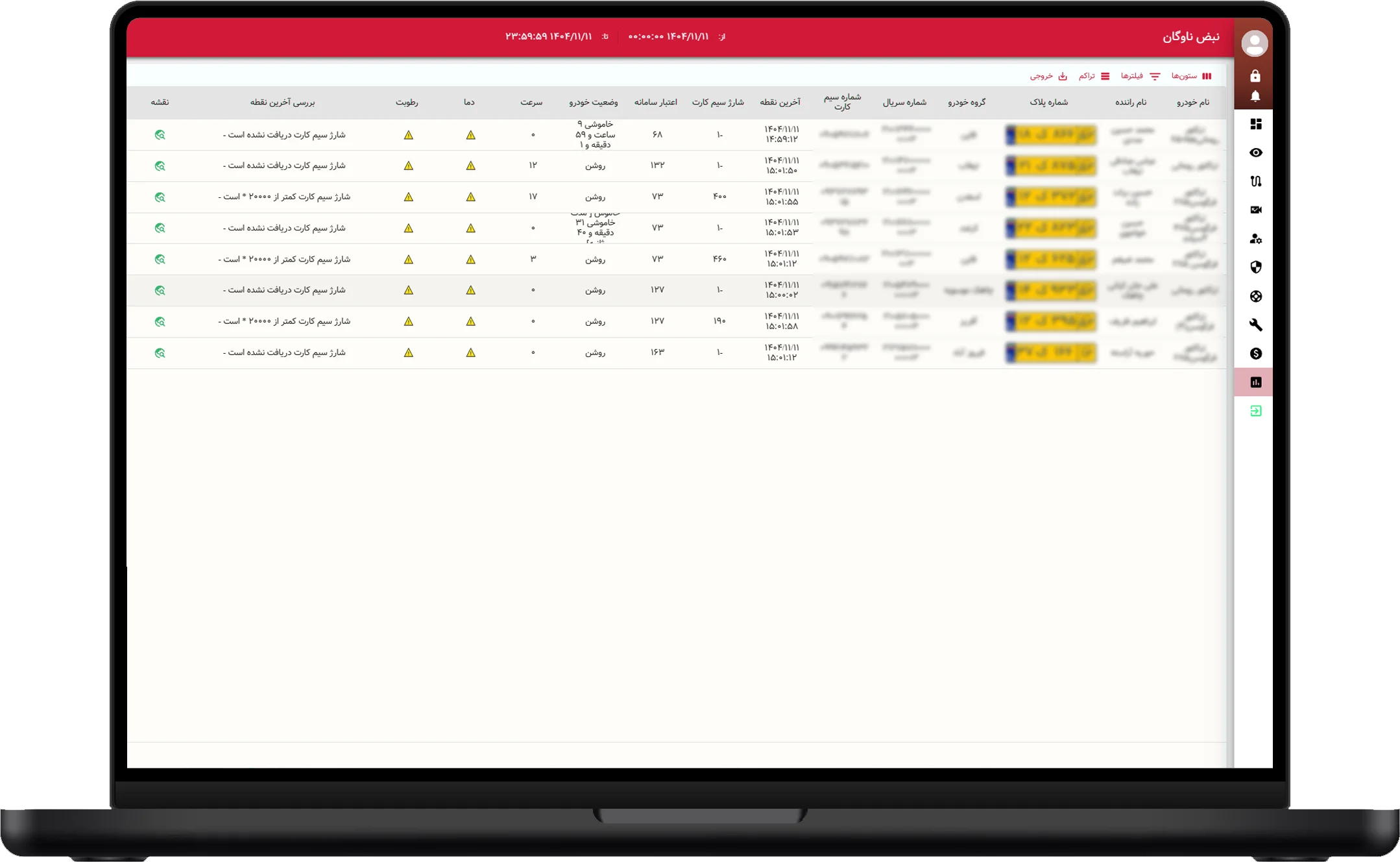Open the user settings icon
1400x862 pixels.
point(1256,239)
